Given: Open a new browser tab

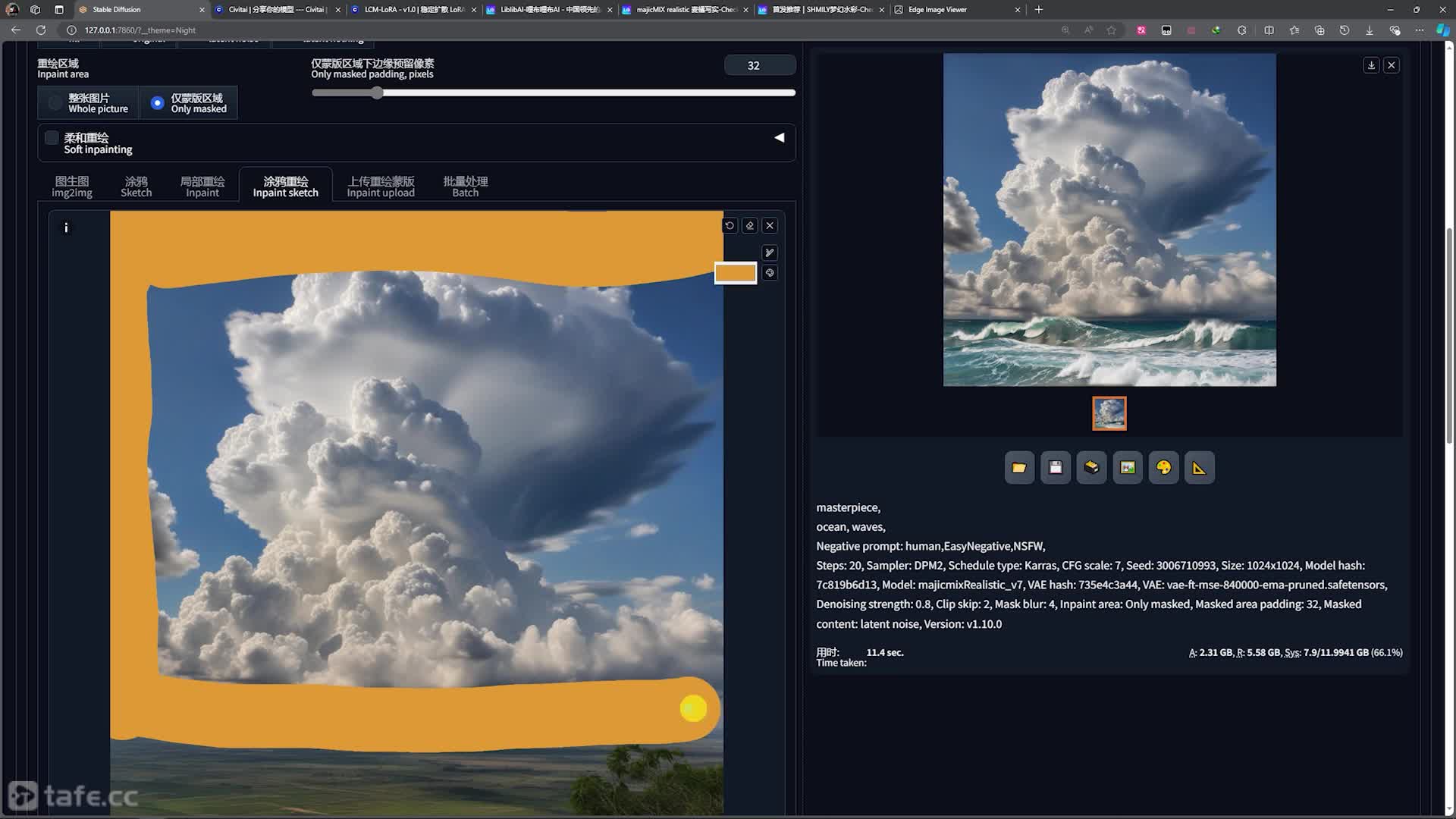Looking at the screenshot, I should coord(1039,10).
